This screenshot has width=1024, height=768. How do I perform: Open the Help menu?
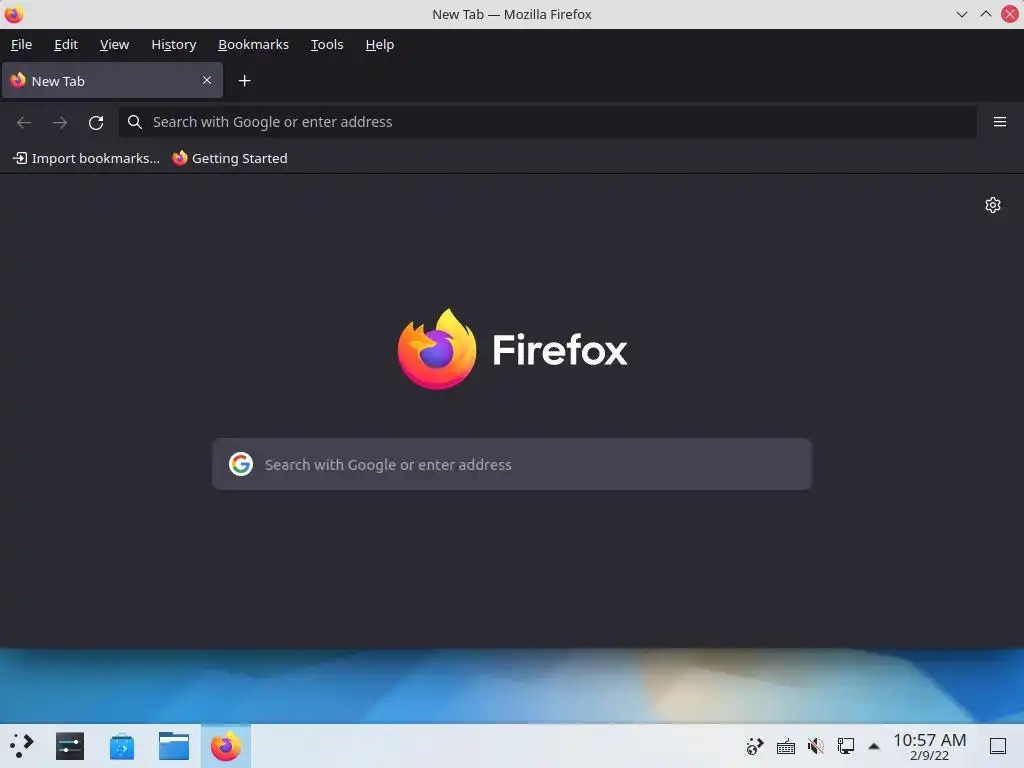coord(379,44)
